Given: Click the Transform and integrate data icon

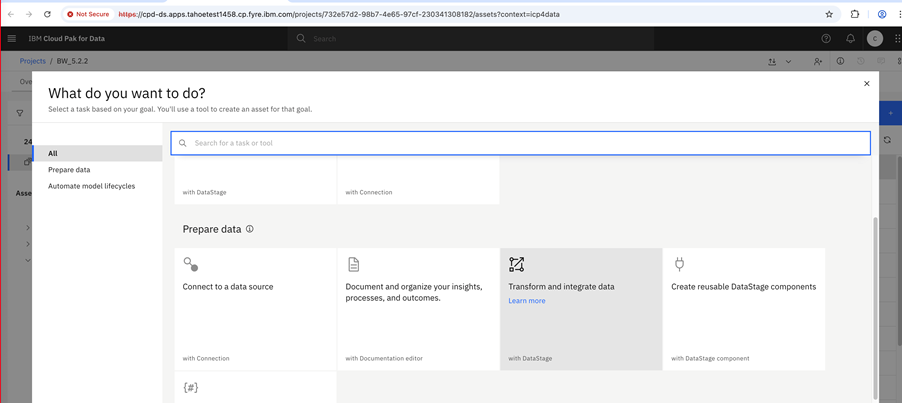Looking at the screenshot, I should [x=517, y=264].
